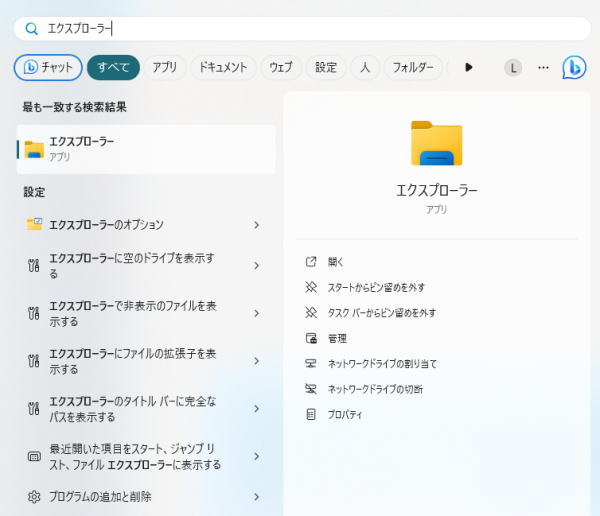This screenshot has width=600, height=516.
Task: Click the disconnect network drive icon
Action: [x=311, y=389]
